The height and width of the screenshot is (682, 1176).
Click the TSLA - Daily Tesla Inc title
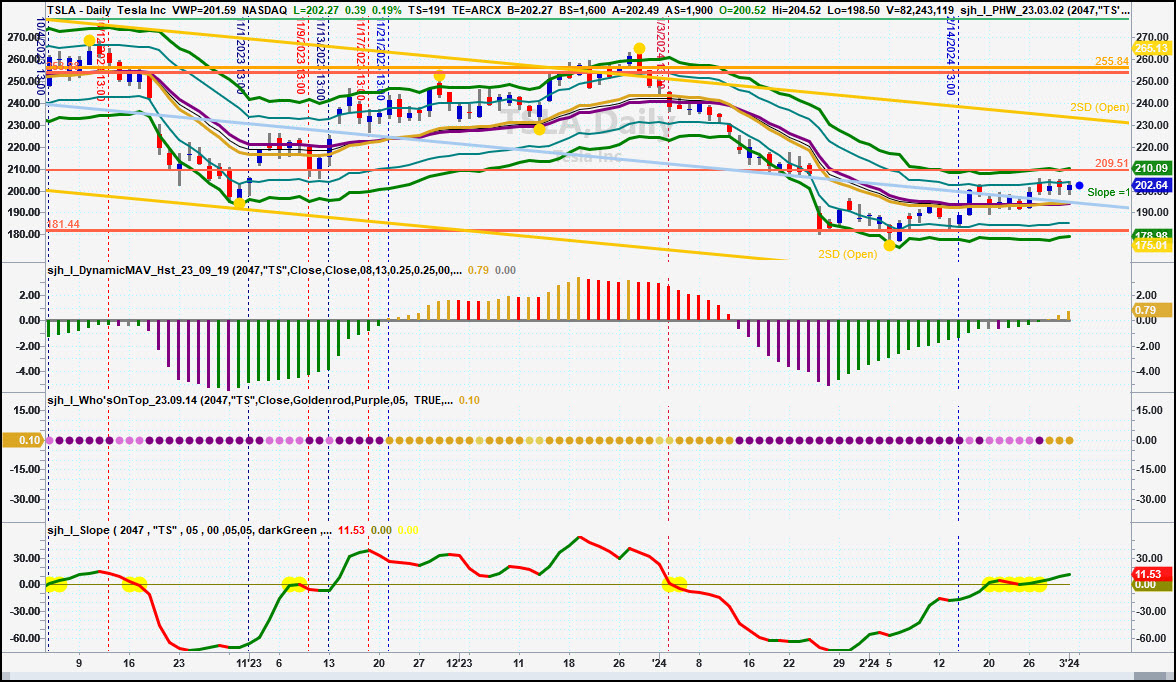106,11
